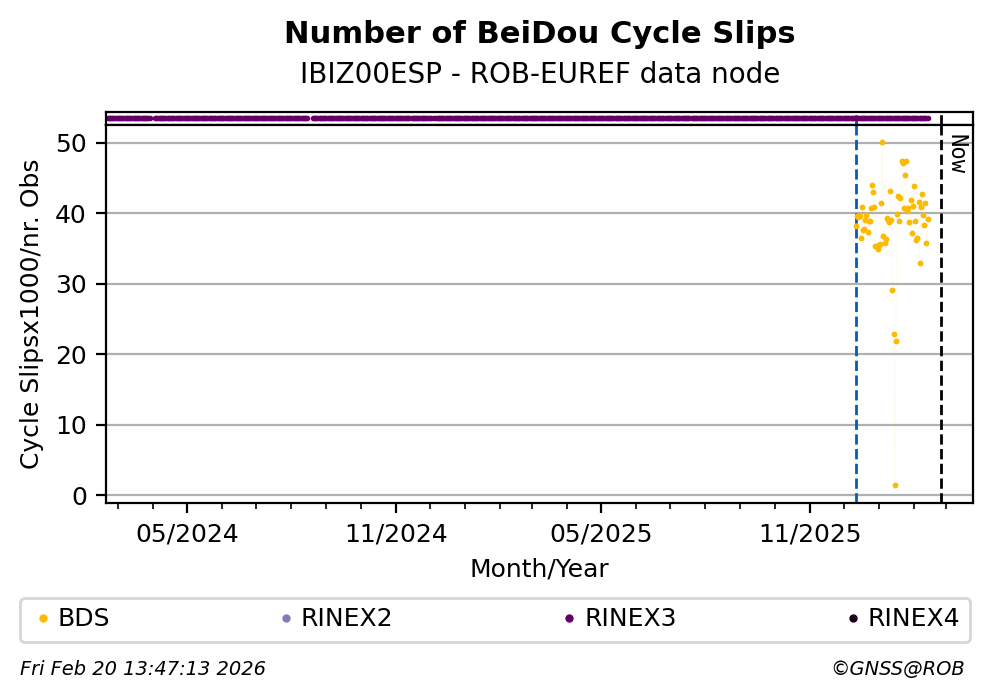The height and width of the screenshot is (699, 992).
Task: Click the IBIZ00ESP station subtitle
Action: point(539,74)
